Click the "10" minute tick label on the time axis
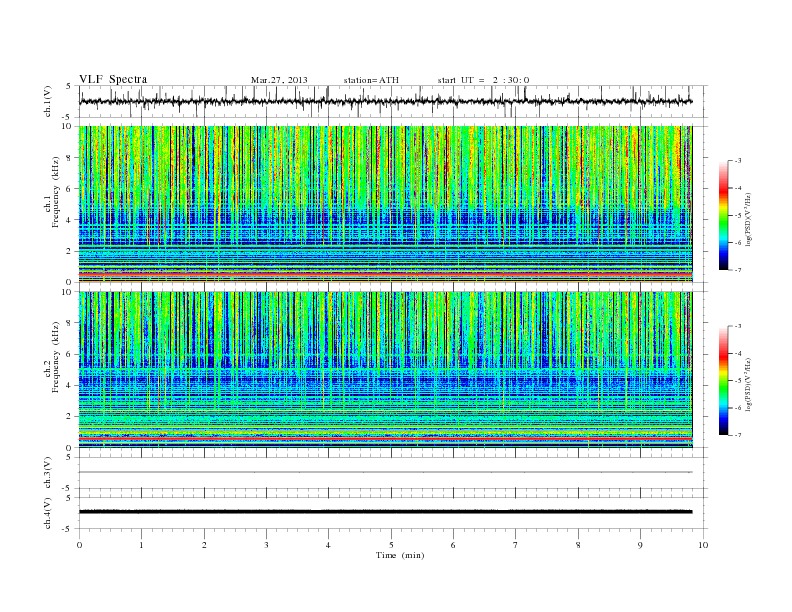Screen dimensions: 792x612 coord(703,545)
